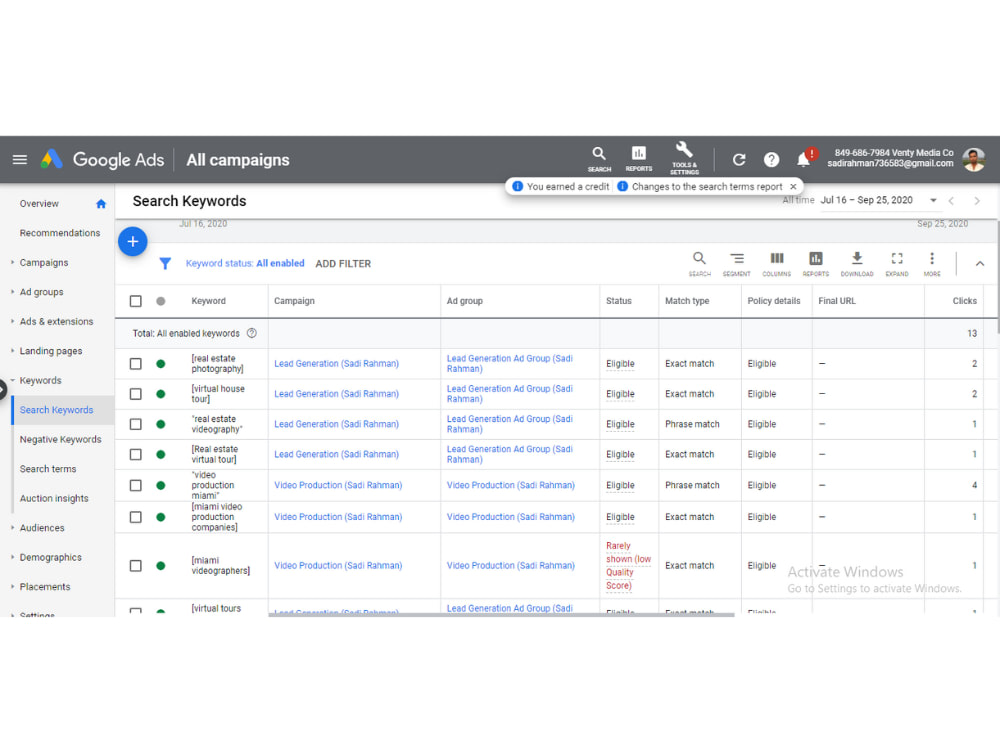Viewport: 1000px width, 750px height.
Task: Click the horizontal table scrollbar
Action: coord(501,615)
